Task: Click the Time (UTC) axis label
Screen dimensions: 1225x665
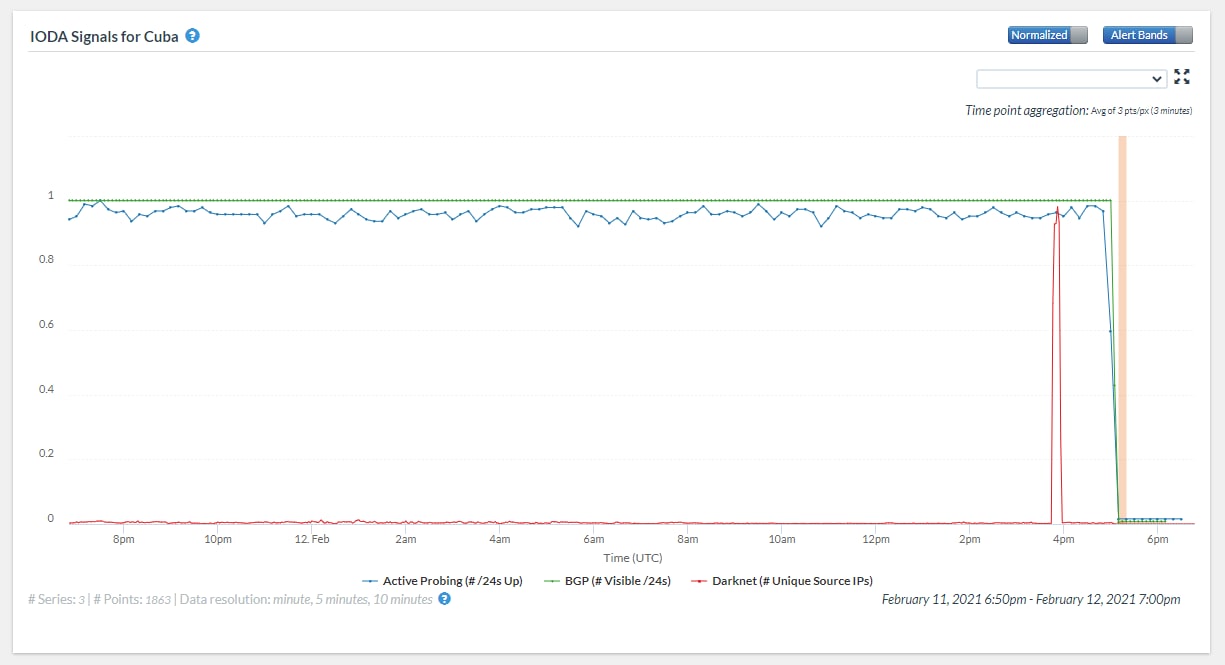Action: tap(632, 558)
